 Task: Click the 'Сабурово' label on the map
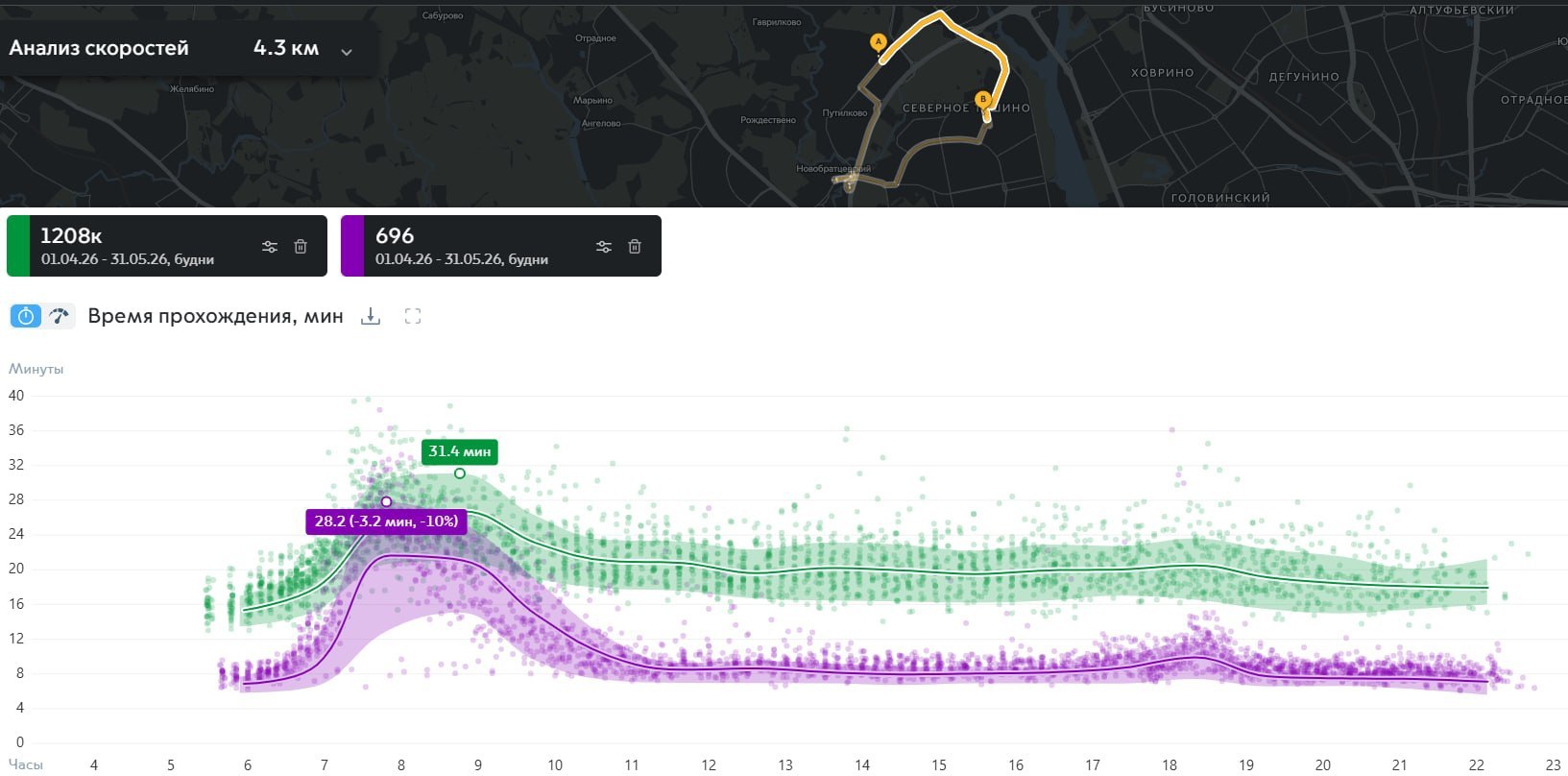click(x=443, y=15)
